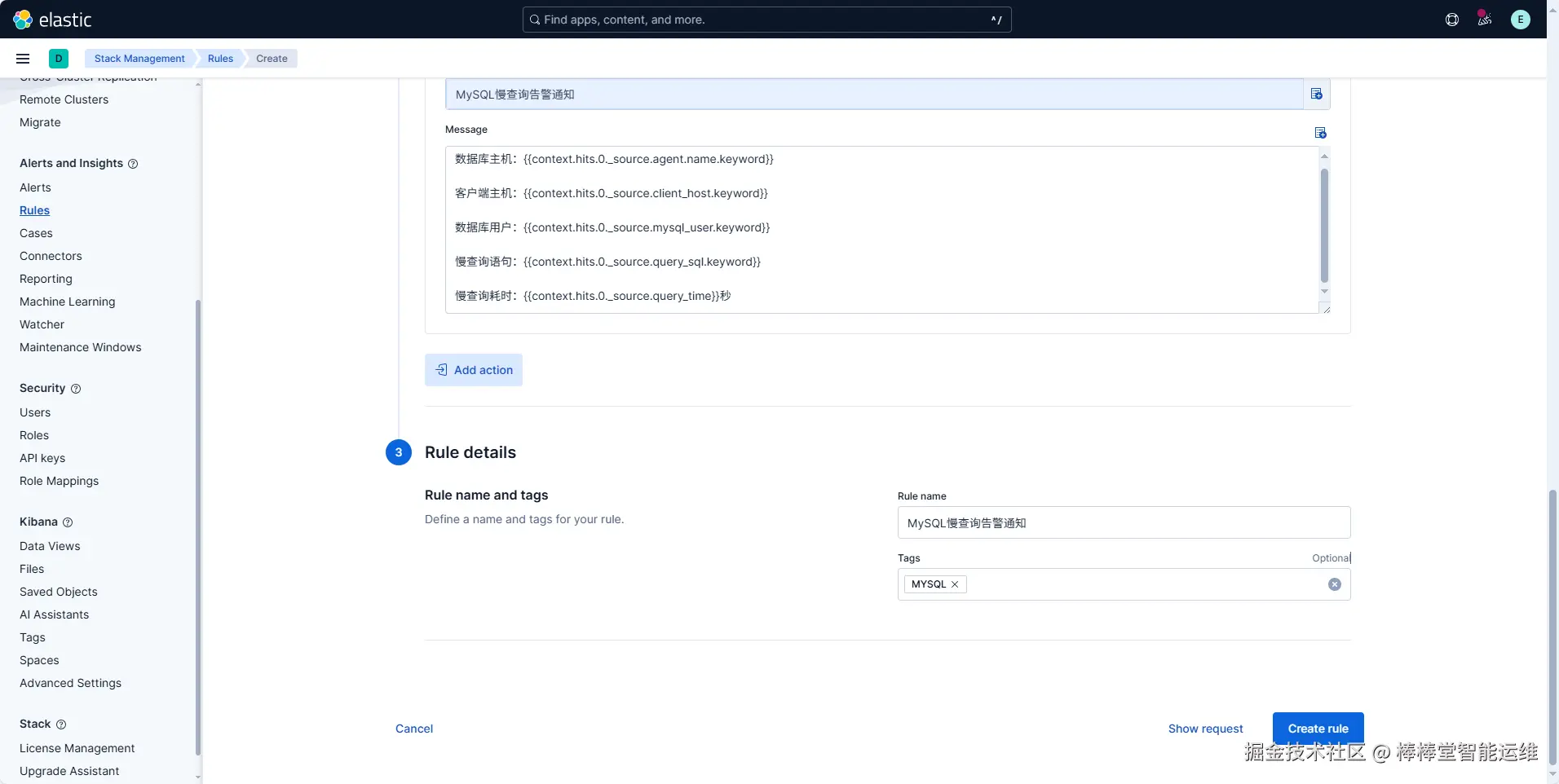Open Files in sidebar
This screenshot has width=1559, height=784.
pos(32,569)
